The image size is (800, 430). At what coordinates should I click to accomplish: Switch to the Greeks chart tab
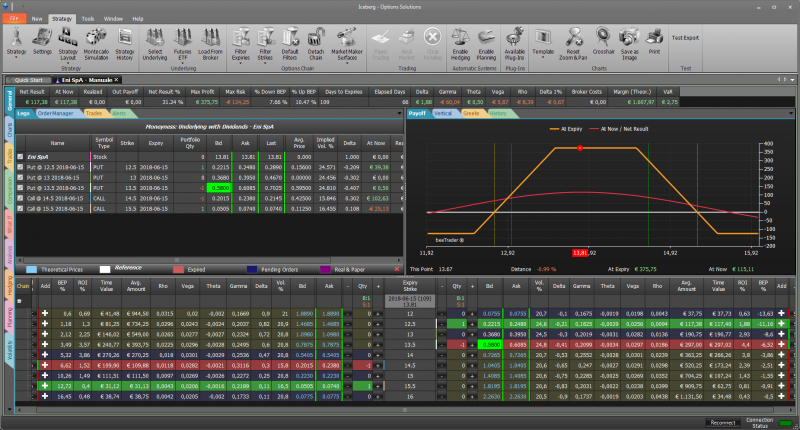point(471,114)
